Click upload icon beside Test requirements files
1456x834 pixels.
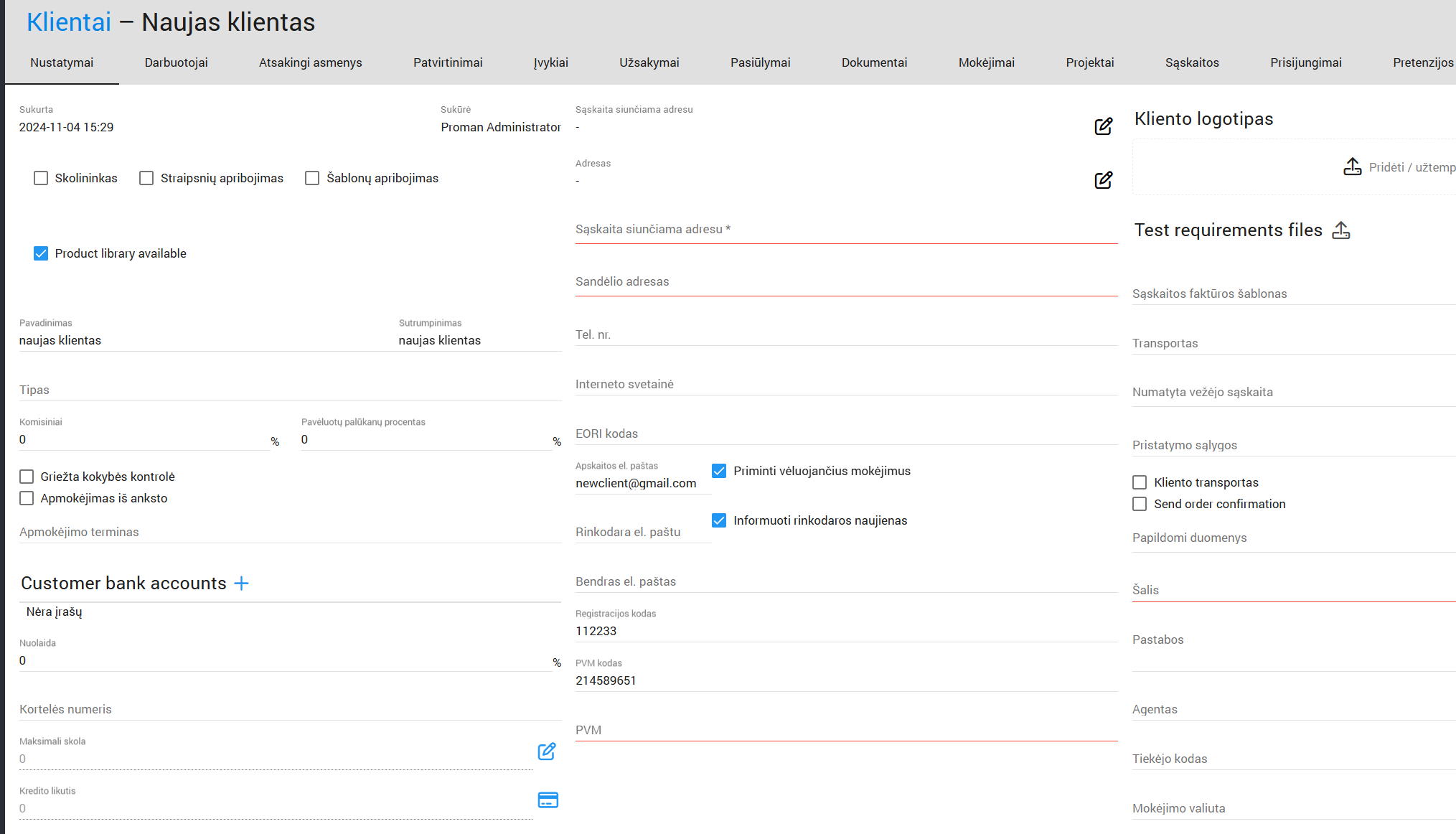coord(1340,230)
